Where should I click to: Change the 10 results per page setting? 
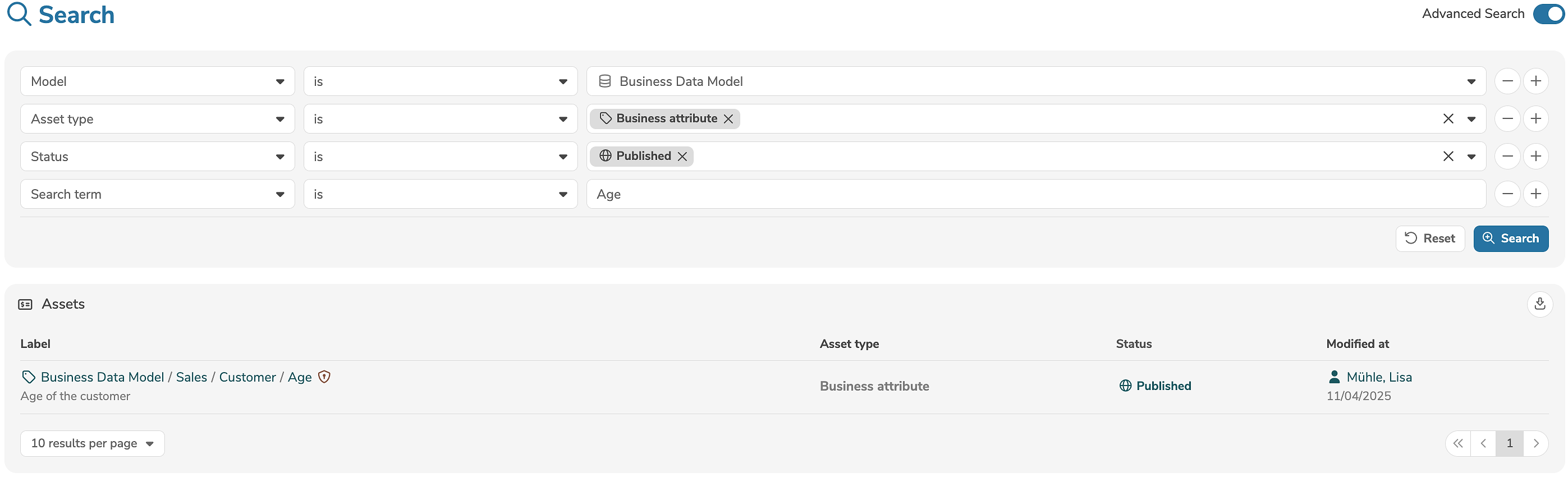92,443
